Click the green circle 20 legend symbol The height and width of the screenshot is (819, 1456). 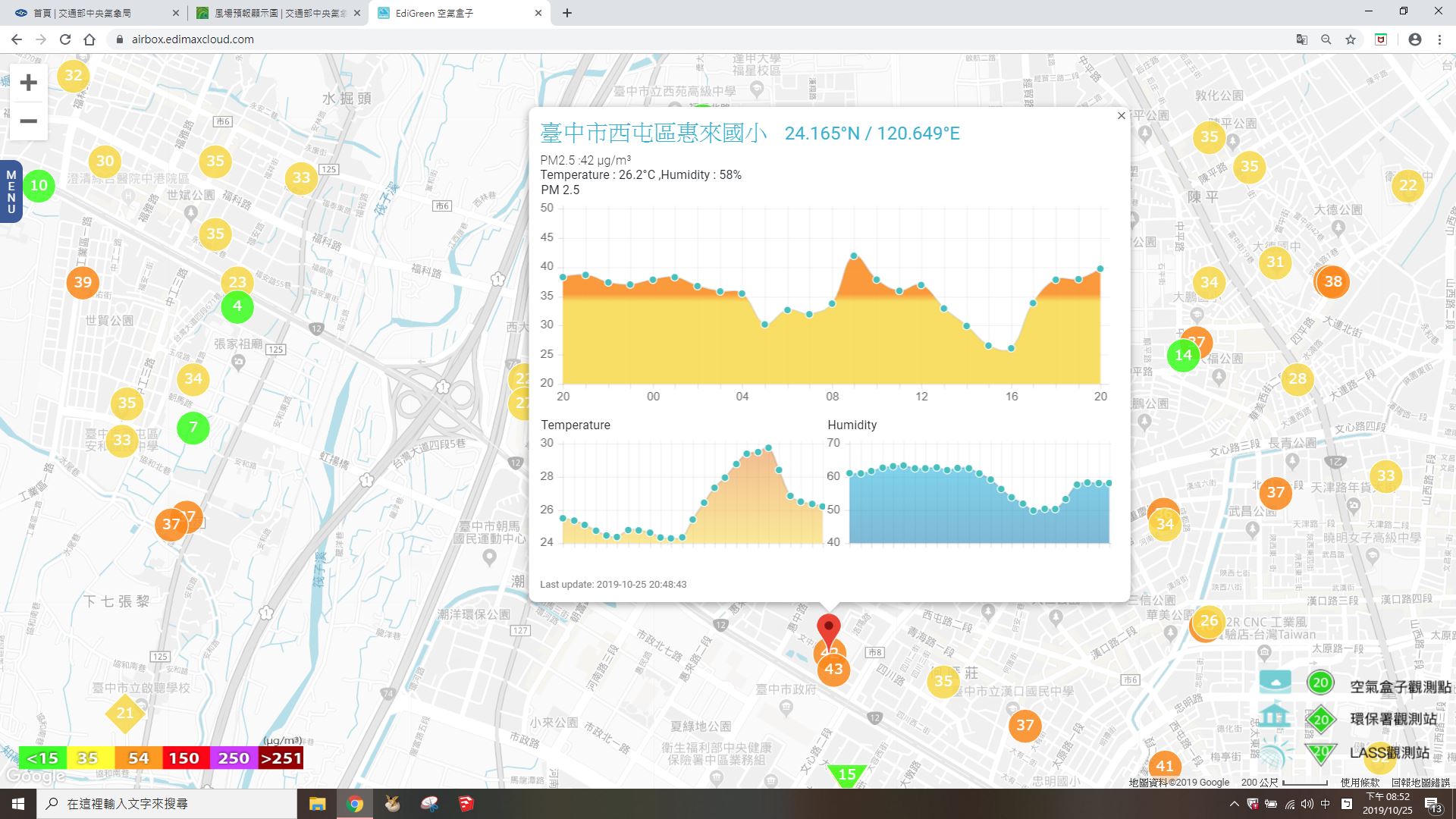pos(1320,682)
